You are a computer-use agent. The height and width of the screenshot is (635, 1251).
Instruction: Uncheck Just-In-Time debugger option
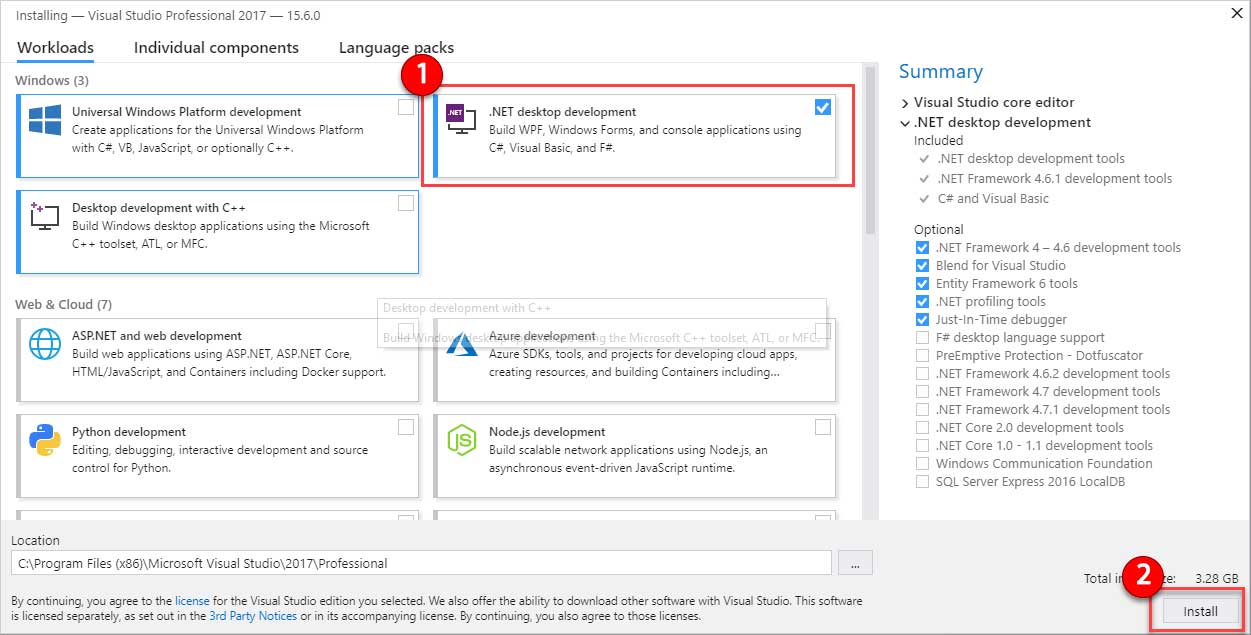click(922, 319)
